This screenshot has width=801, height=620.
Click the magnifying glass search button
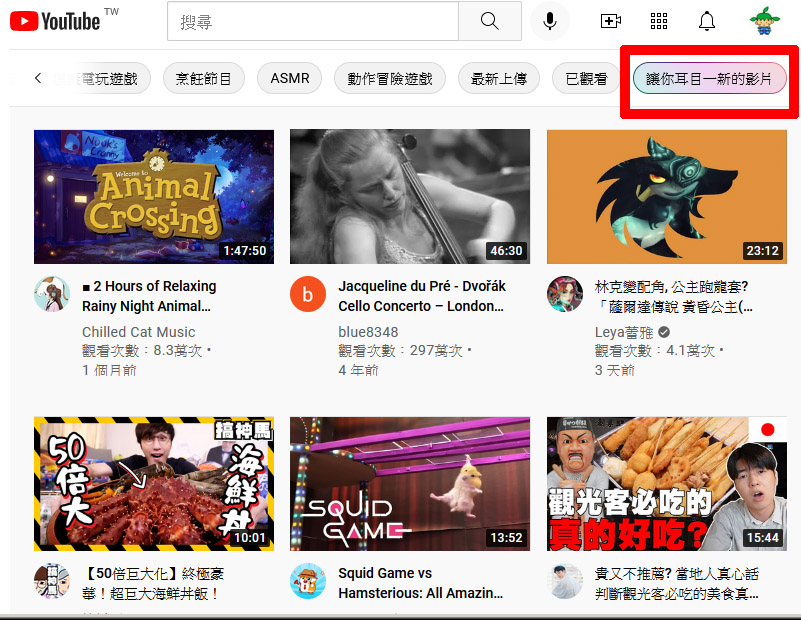pos(489,21)
